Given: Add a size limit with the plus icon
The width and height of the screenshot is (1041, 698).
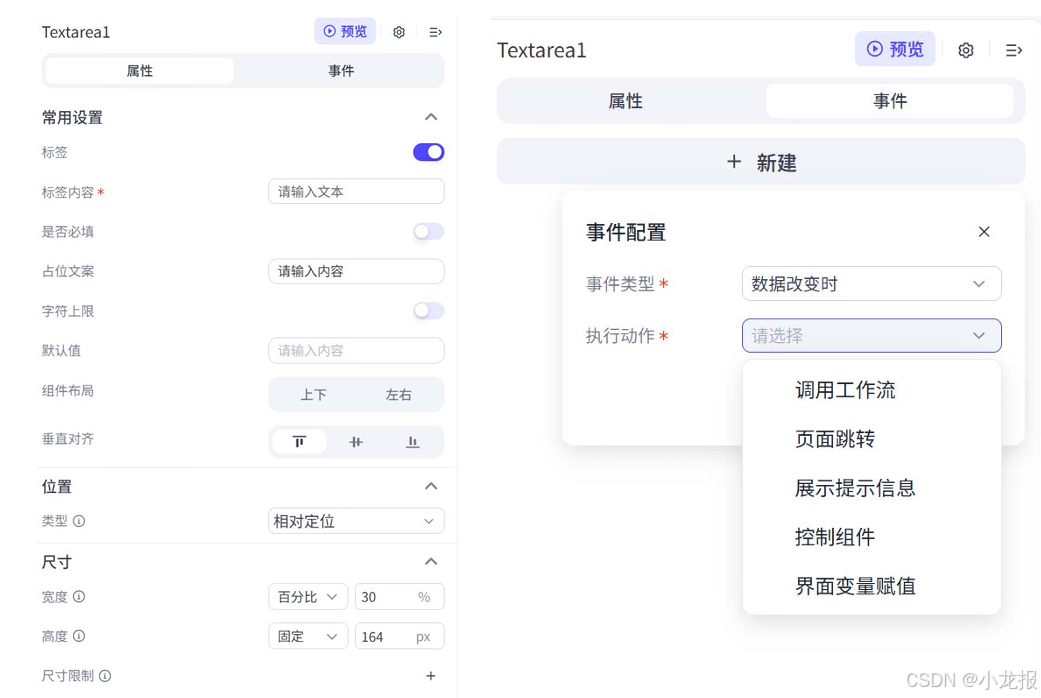Looking at the screenshot, I should point(431,675).
